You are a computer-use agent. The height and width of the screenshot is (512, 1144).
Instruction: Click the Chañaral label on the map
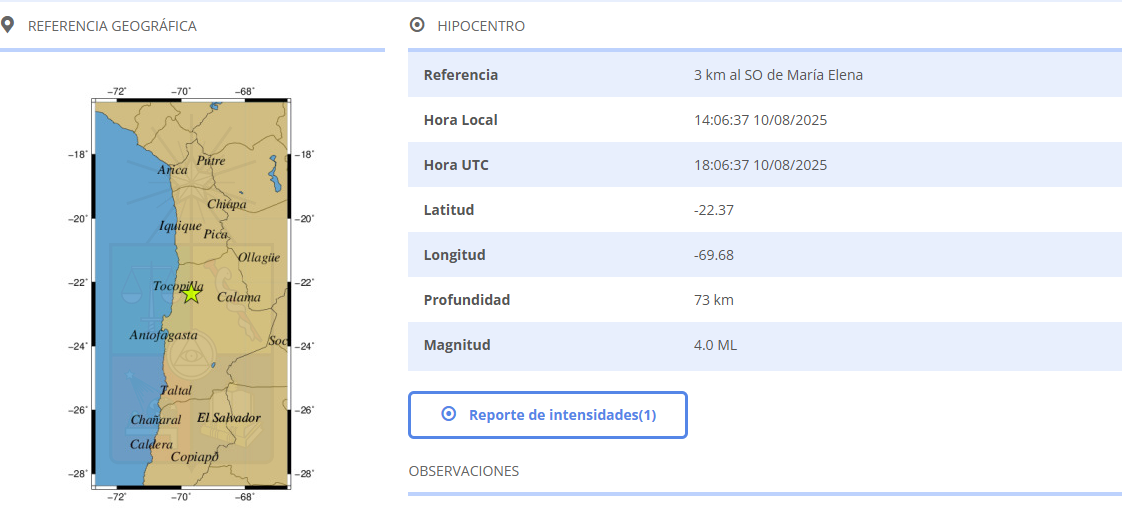156,420
